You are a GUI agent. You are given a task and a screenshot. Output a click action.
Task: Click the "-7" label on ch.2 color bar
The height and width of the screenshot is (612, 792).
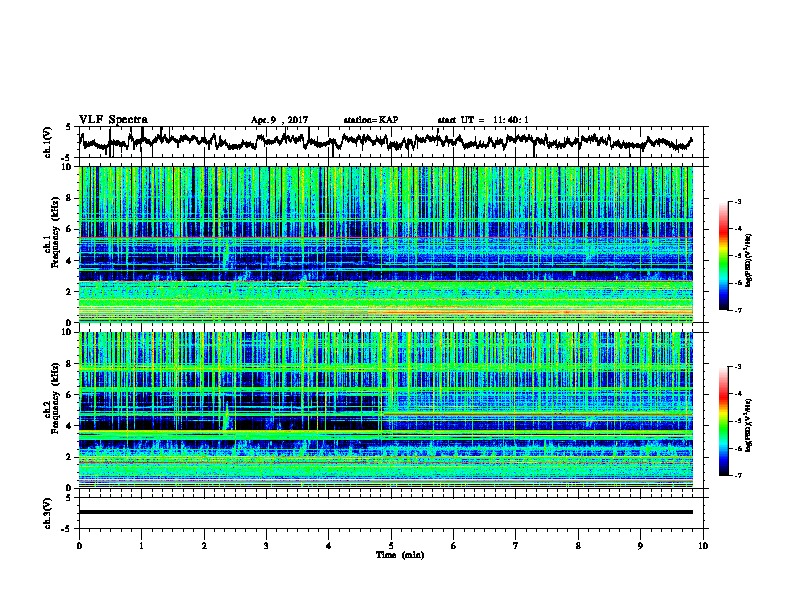click(737, 476)
